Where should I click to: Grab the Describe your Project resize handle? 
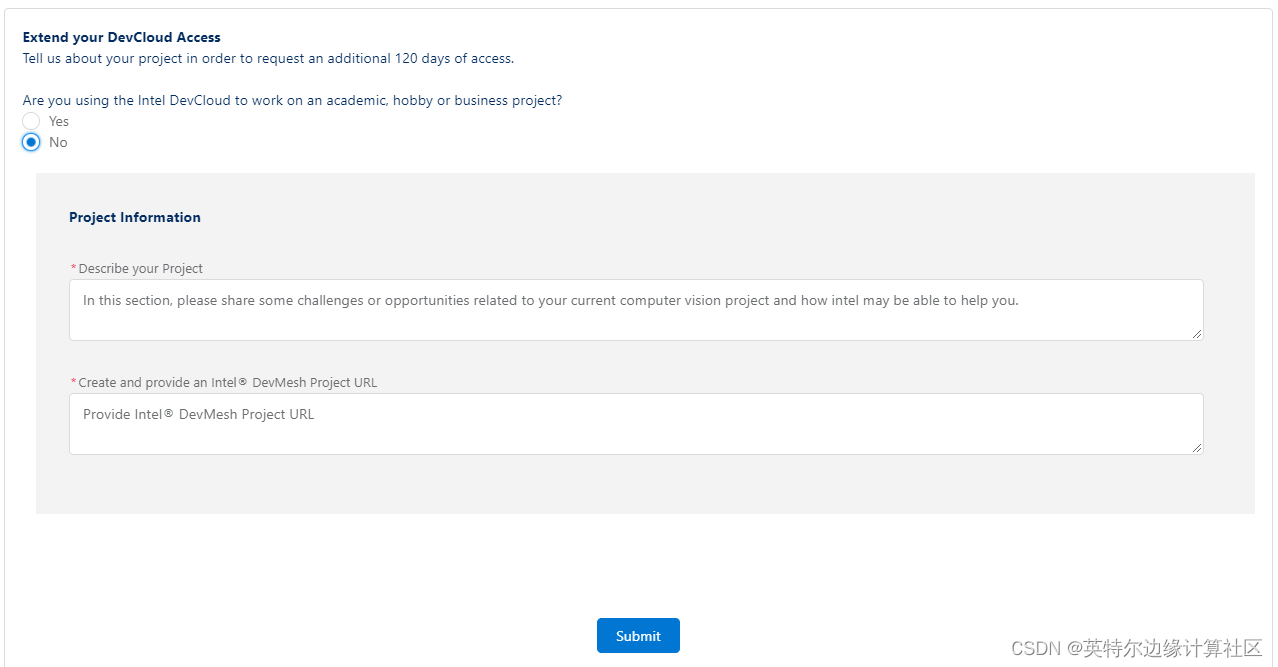[1197, 334]
